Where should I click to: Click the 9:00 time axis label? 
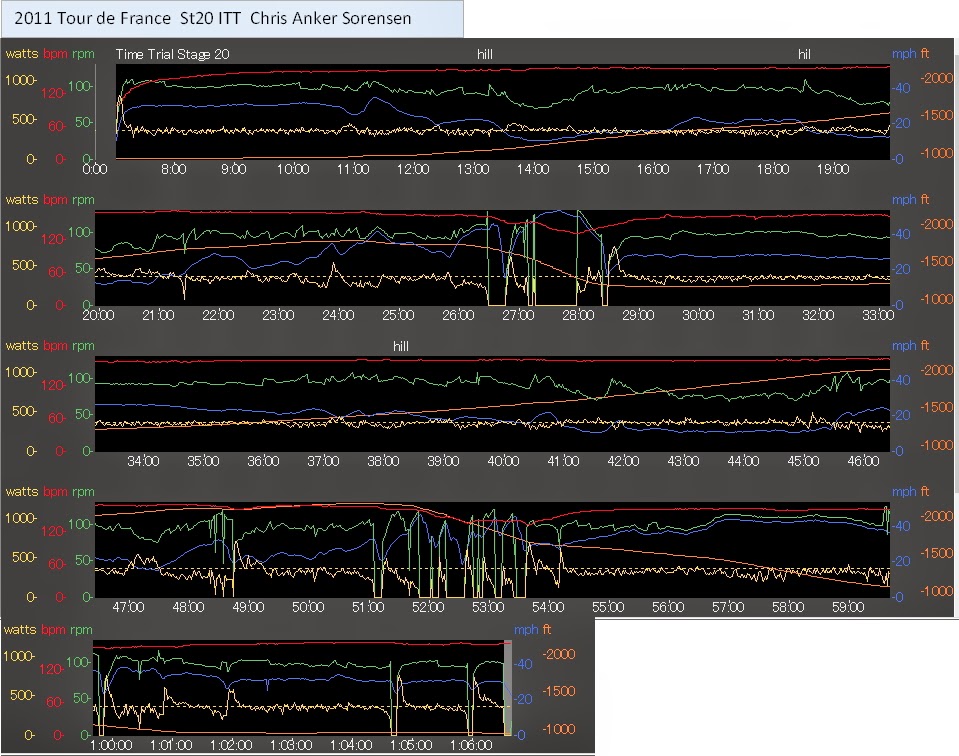point(234,169)
